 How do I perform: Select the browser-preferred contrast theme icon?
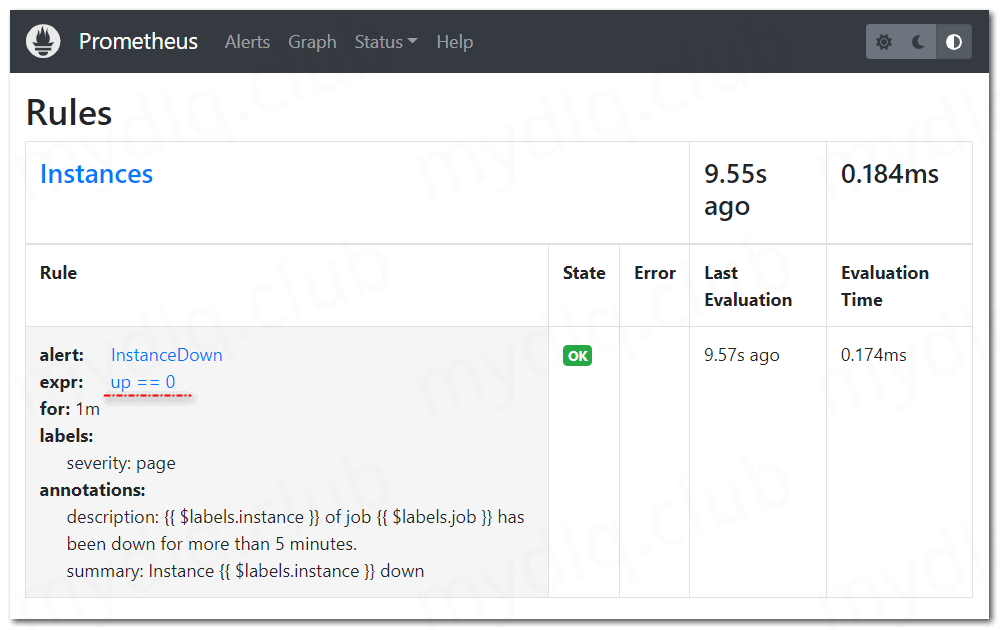[953, 42]
